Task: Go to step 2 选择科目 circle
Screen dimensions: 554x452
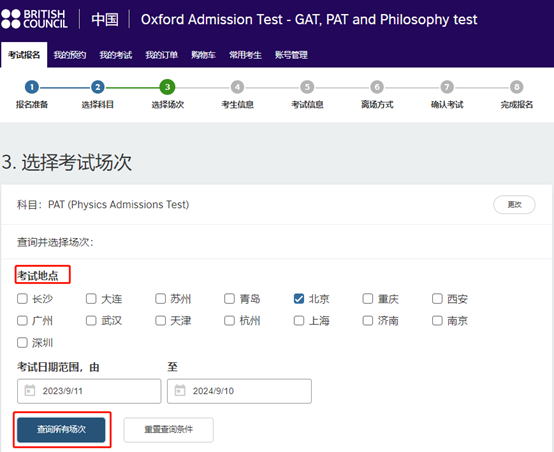Action: 98,87
